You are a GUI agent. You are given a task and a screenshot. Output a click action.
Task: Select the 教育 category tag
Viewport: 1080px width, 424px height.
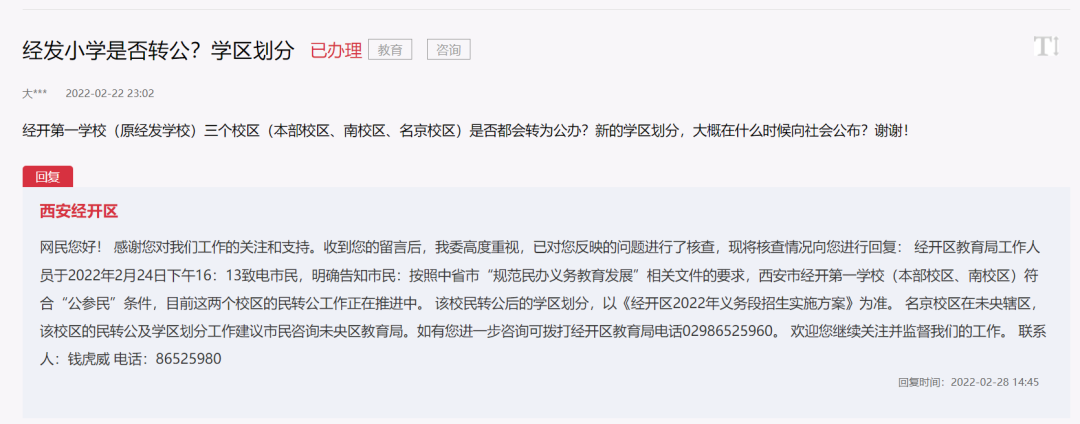click(390, 50)
